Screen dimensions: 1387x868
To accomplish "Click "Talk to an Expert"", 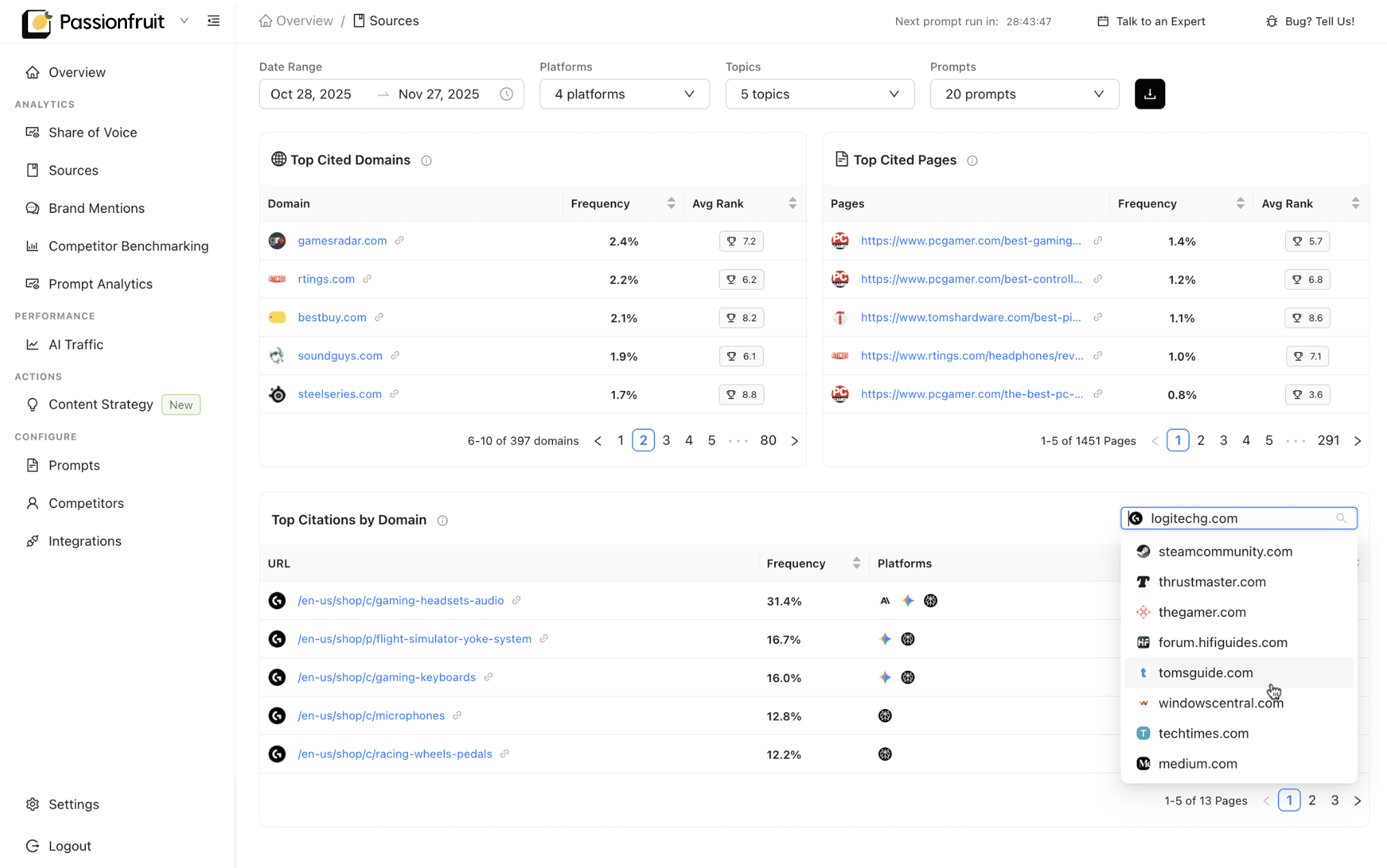I will point(1160,21).
